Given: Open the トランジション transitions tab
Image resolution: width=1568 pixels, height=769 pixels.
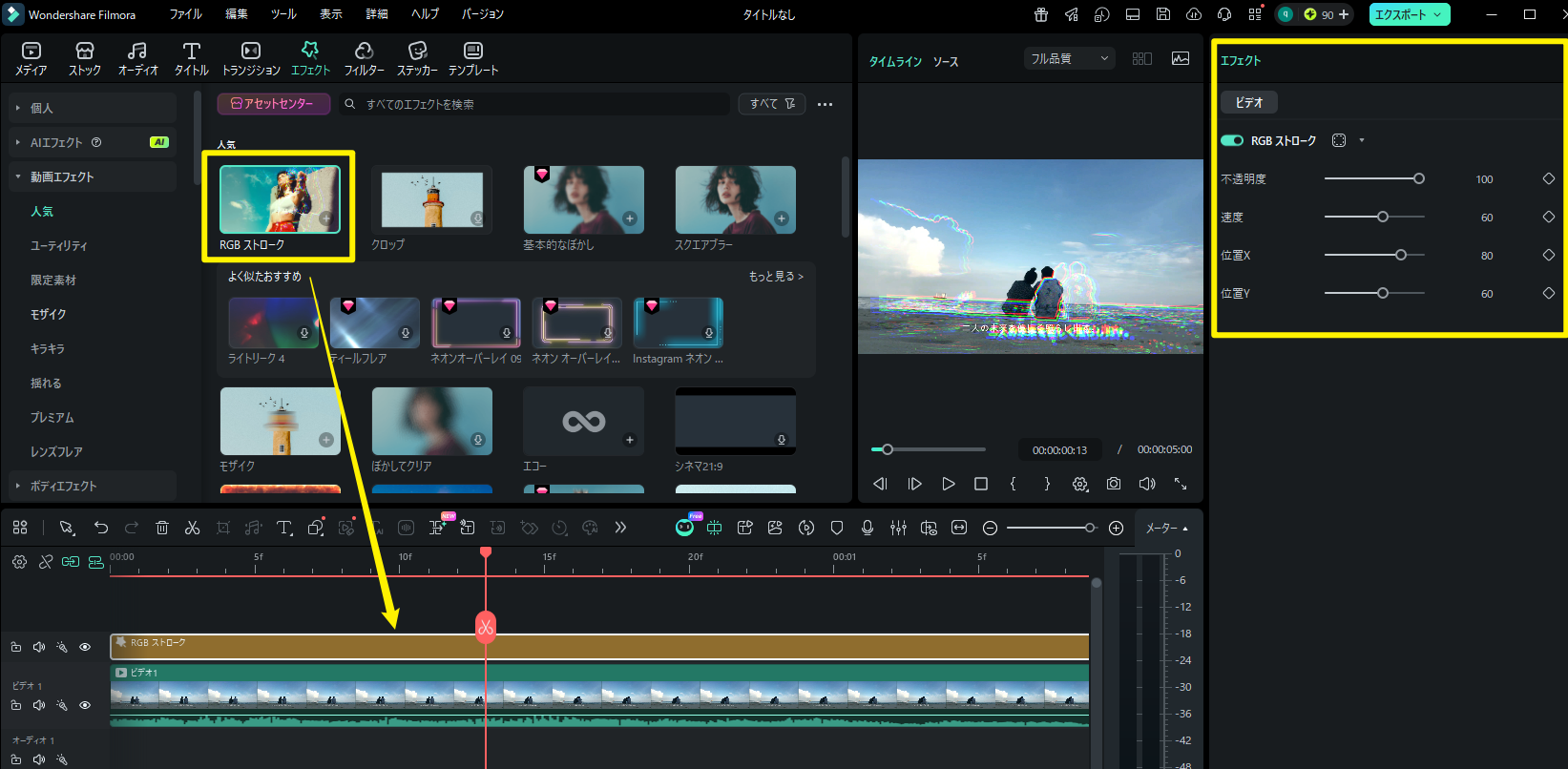Looking at the screenshot, I should (x=251, y=58).
